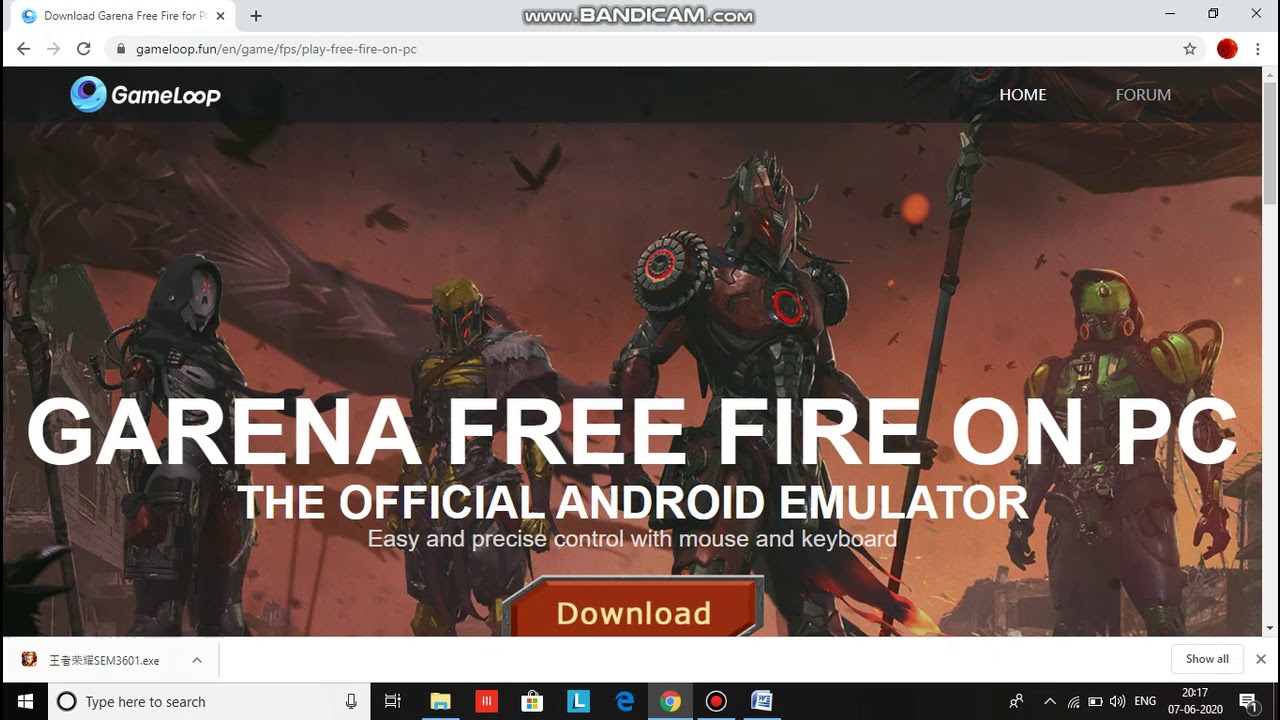Click Show all downloads
Image resolution: width=1280 pixels, height=720 pixels.
(x=1207, y=659)
